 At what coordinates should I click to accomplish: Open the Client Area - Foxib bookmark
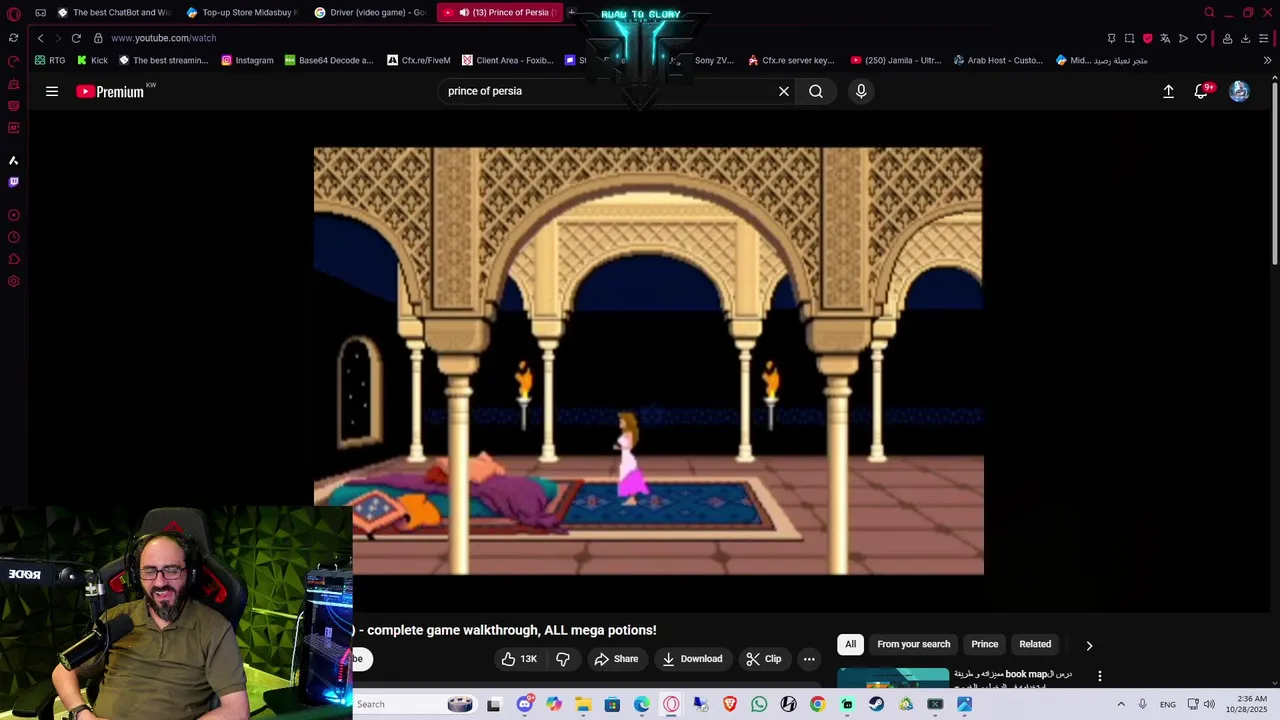(x=508, y=60)
